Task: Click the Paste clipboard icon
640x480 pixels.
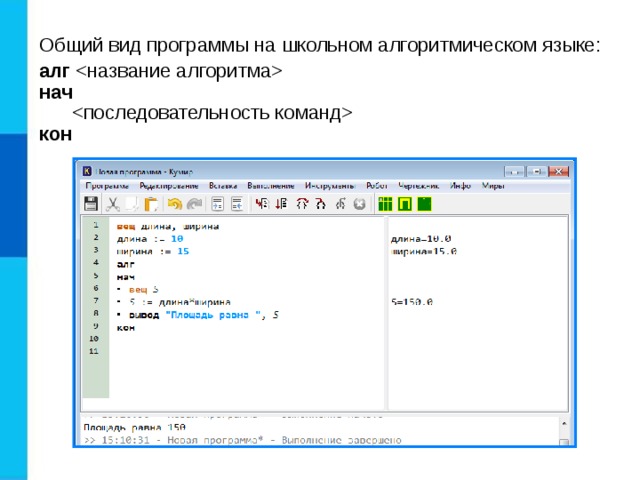Action: click(151, 204)
